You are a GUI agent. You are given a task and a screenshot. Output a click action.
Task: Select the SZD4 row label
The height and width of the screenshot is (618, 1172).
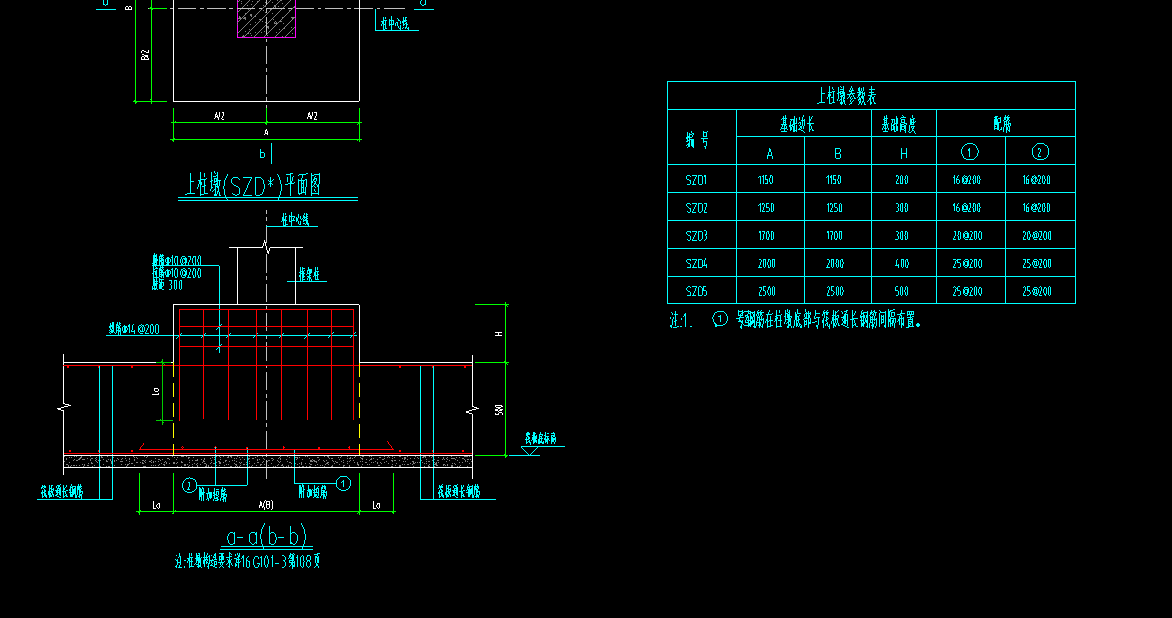[x=696, y=264]
